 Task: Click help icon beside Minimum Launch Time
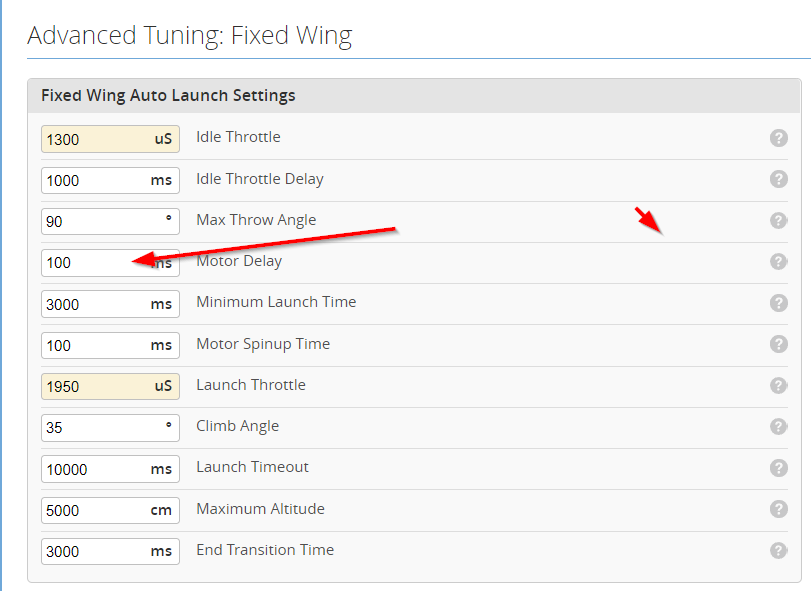pos(778,303)
